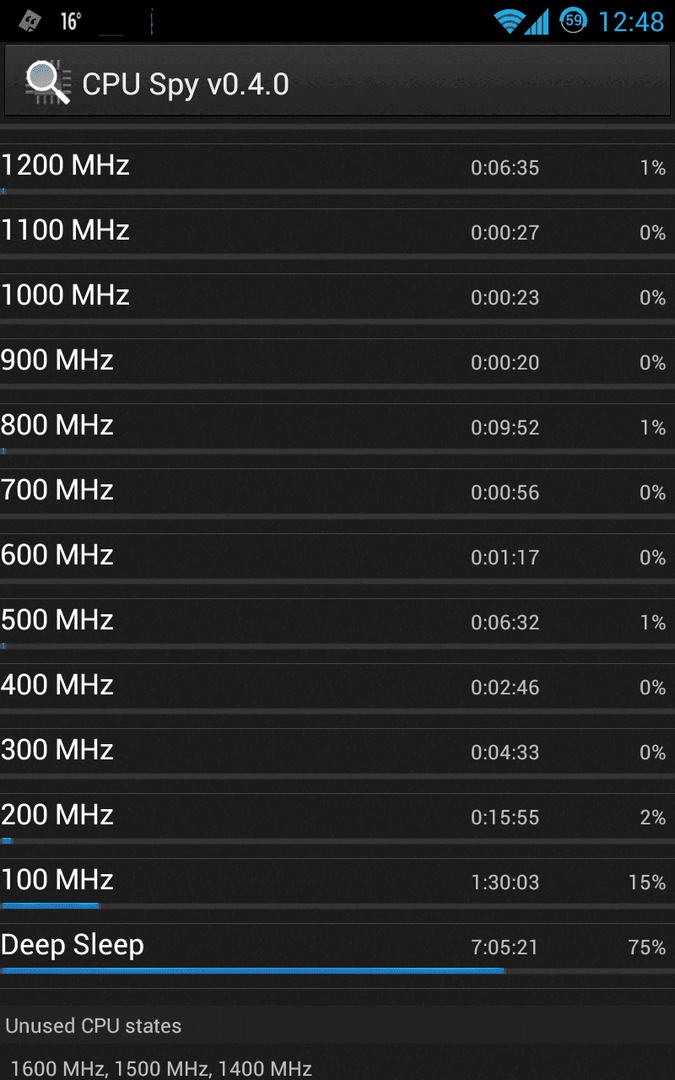Select the 500 MHz frequency entry
Image resolution: width=675 pixels, height=1080 pixels.
pyautogui.click(x=338, y=624)
